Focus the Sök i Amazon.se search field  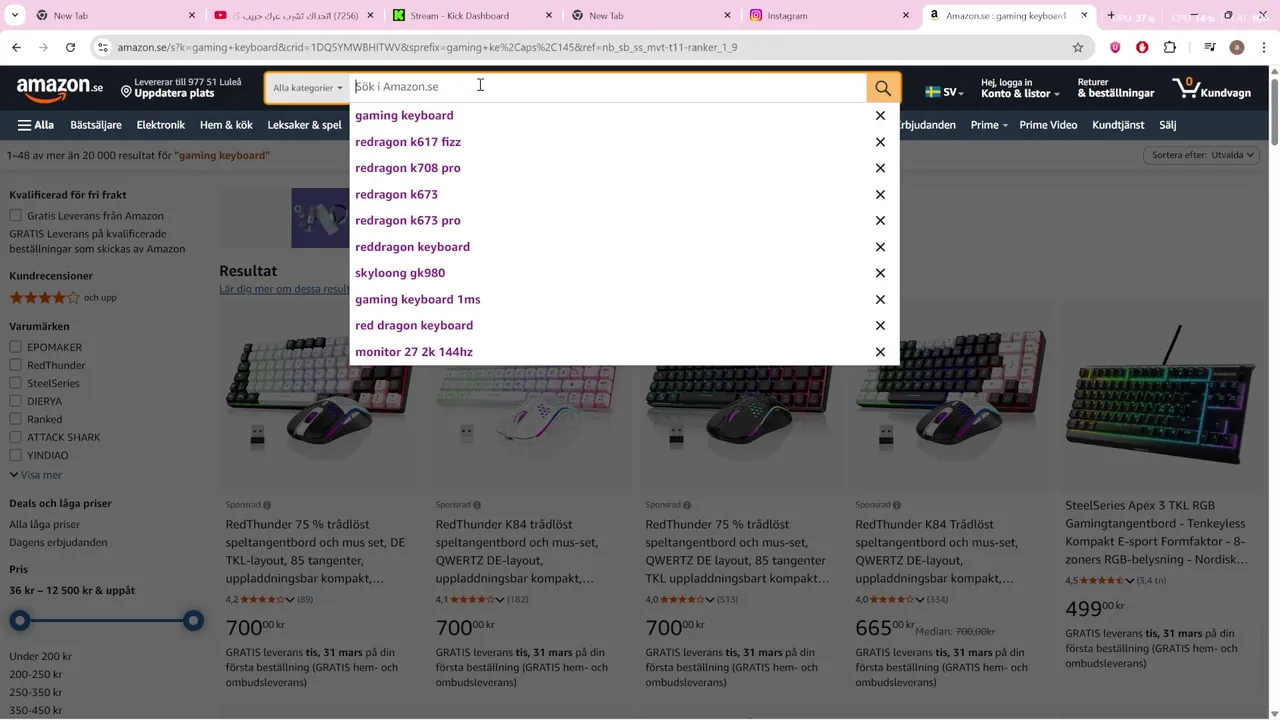[x=608, y=88]
